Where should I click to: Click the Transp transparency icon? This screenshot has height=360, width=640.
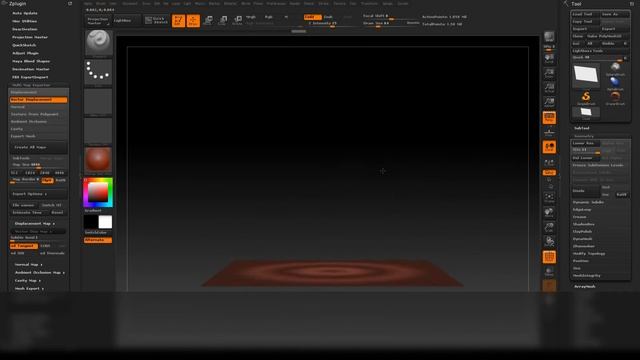(x=549, y=272)
